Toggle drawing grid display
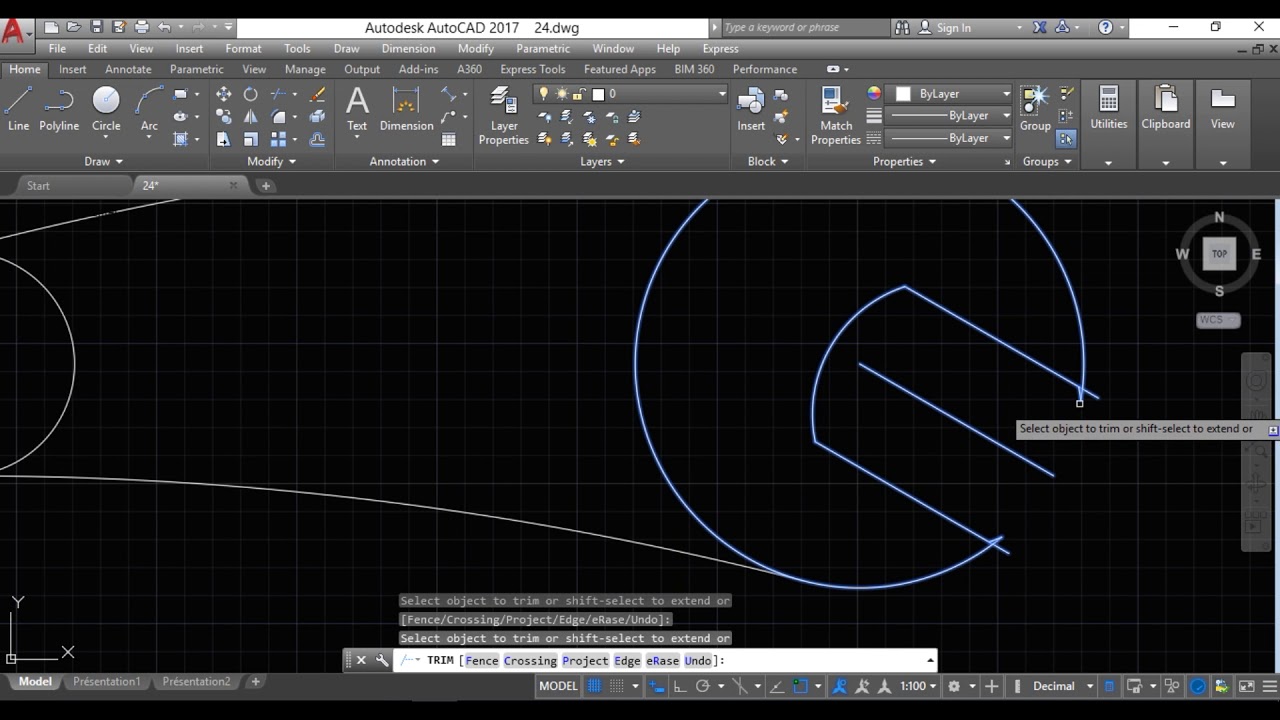The width and height of the screenshot is (1280, 720). coord(594,686)
